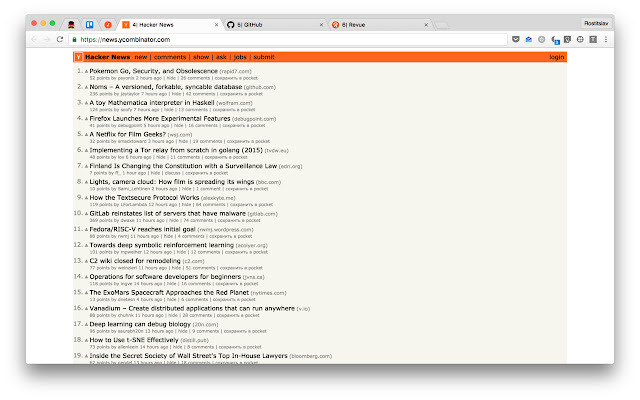The height and width of the screenshot is (400, 640).
Task: Open the Chrome three-dot menu
Action: coord(606,39)
